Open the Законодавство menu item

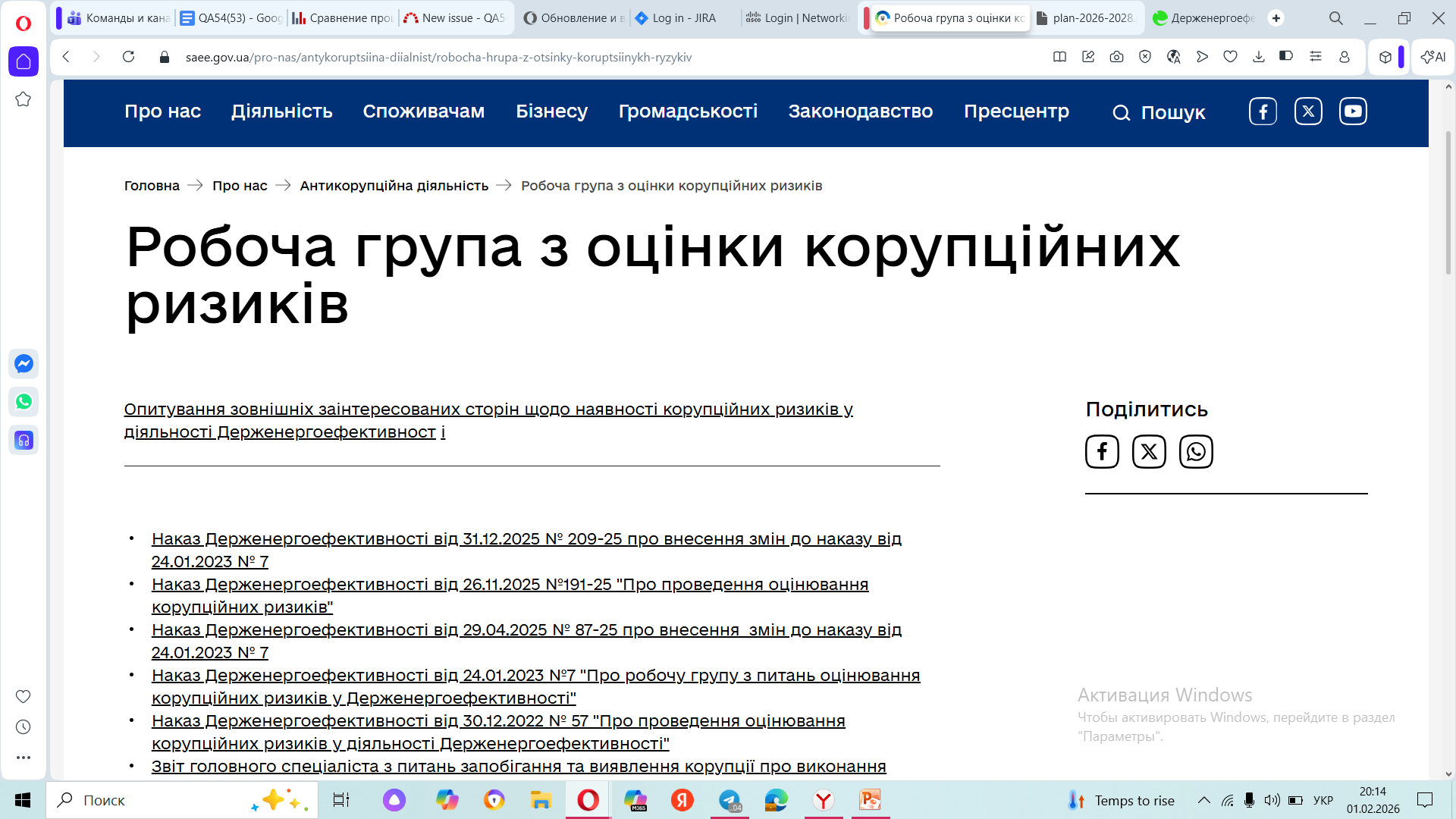pyautogui.click(x=860, y=111)
